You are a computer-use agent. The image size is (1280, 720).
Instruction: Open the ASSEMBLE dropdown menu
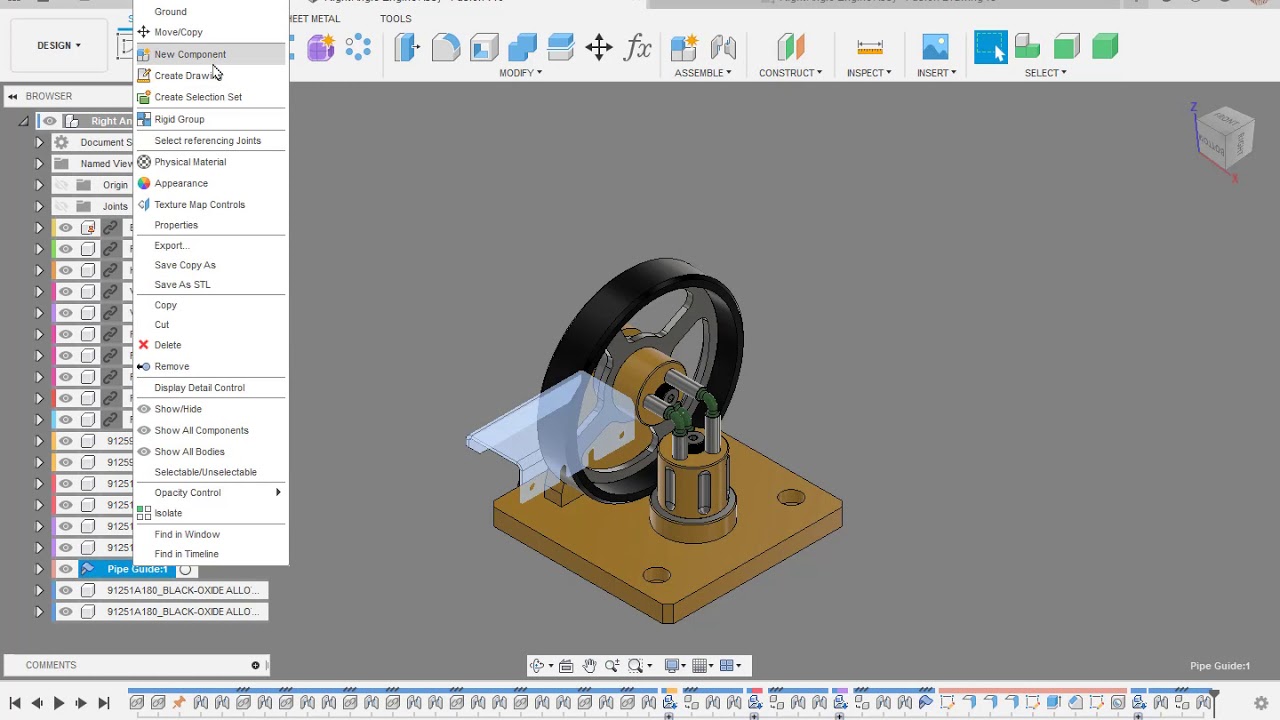pos(703,72)
